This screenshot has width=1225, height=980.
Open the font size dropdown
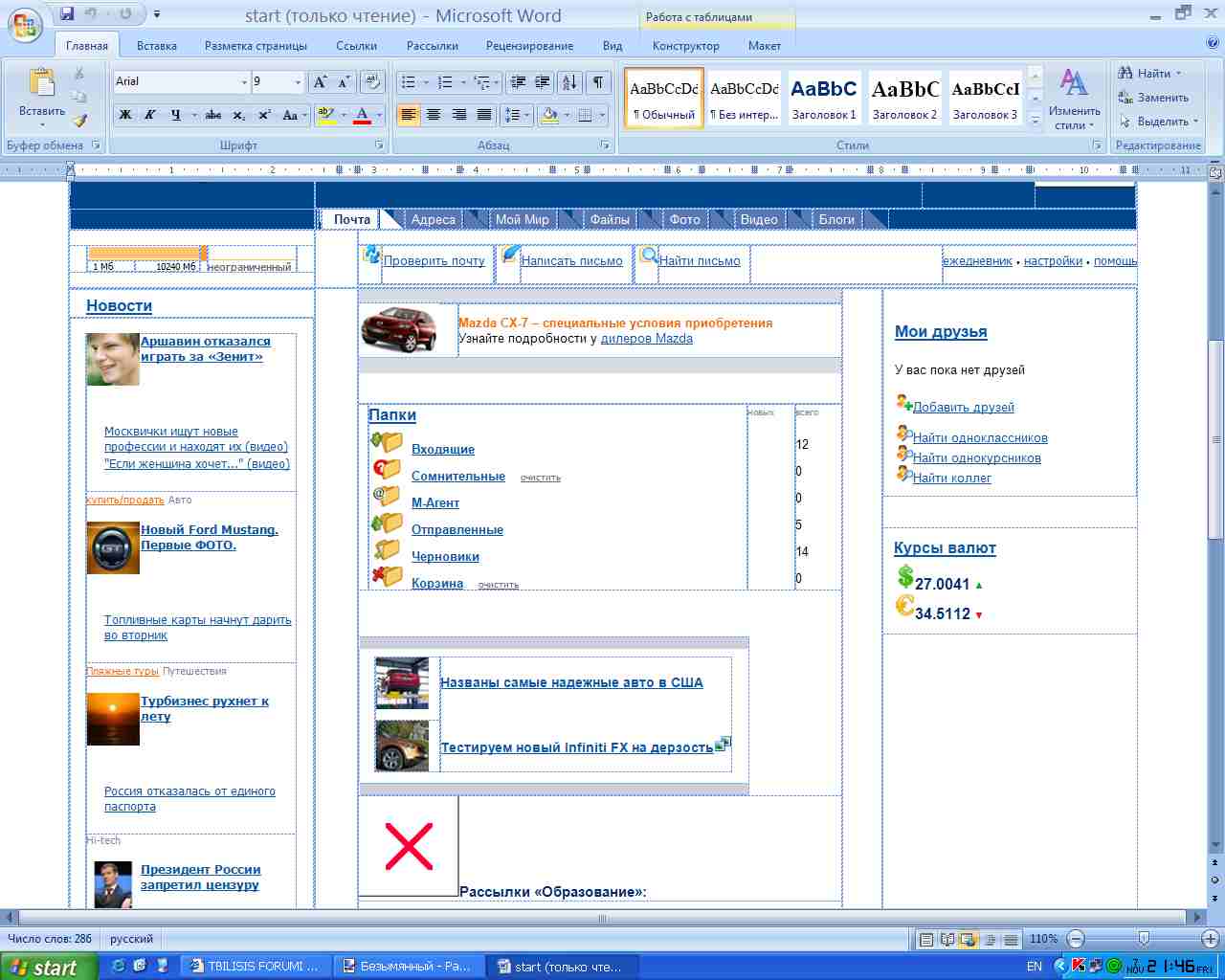(298, 82)
